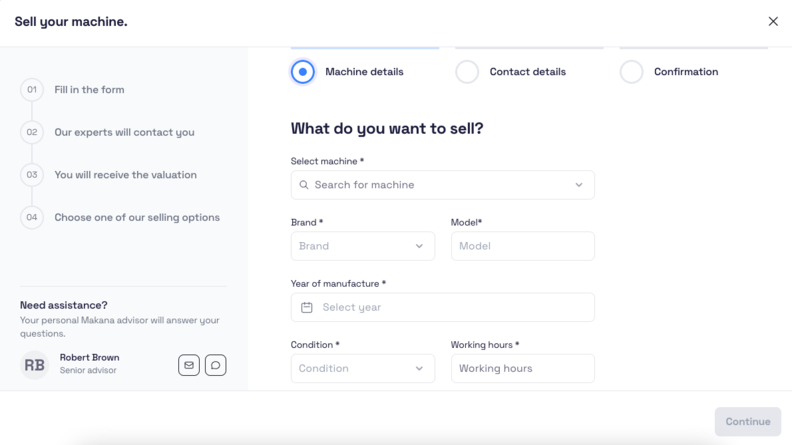
Task: Click the calendar icon in year field
Action: click(307, 307)
